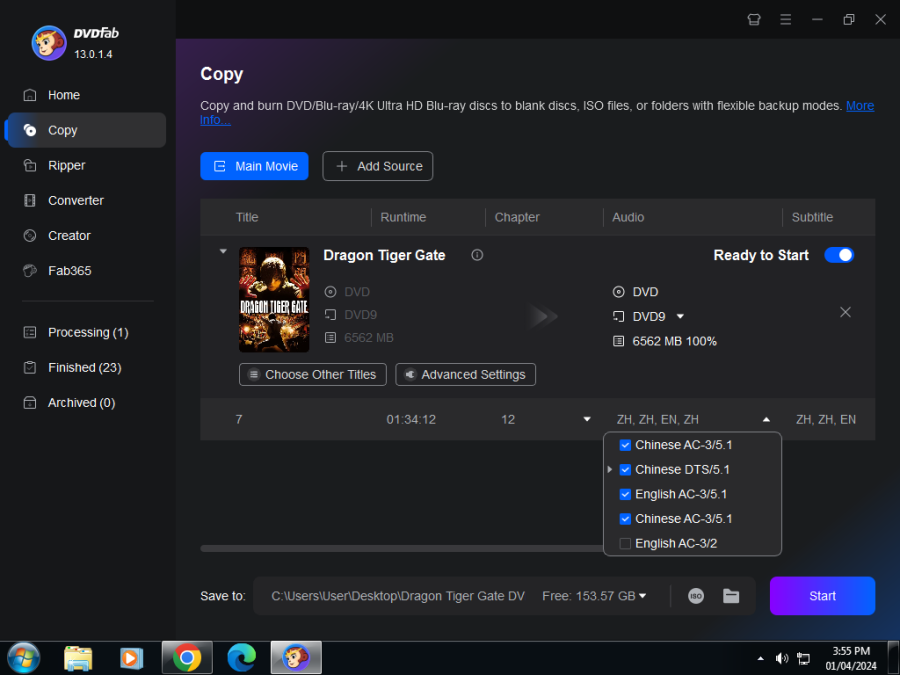
Task: Select ISO output icon in Save to bar
Action: 696,596
